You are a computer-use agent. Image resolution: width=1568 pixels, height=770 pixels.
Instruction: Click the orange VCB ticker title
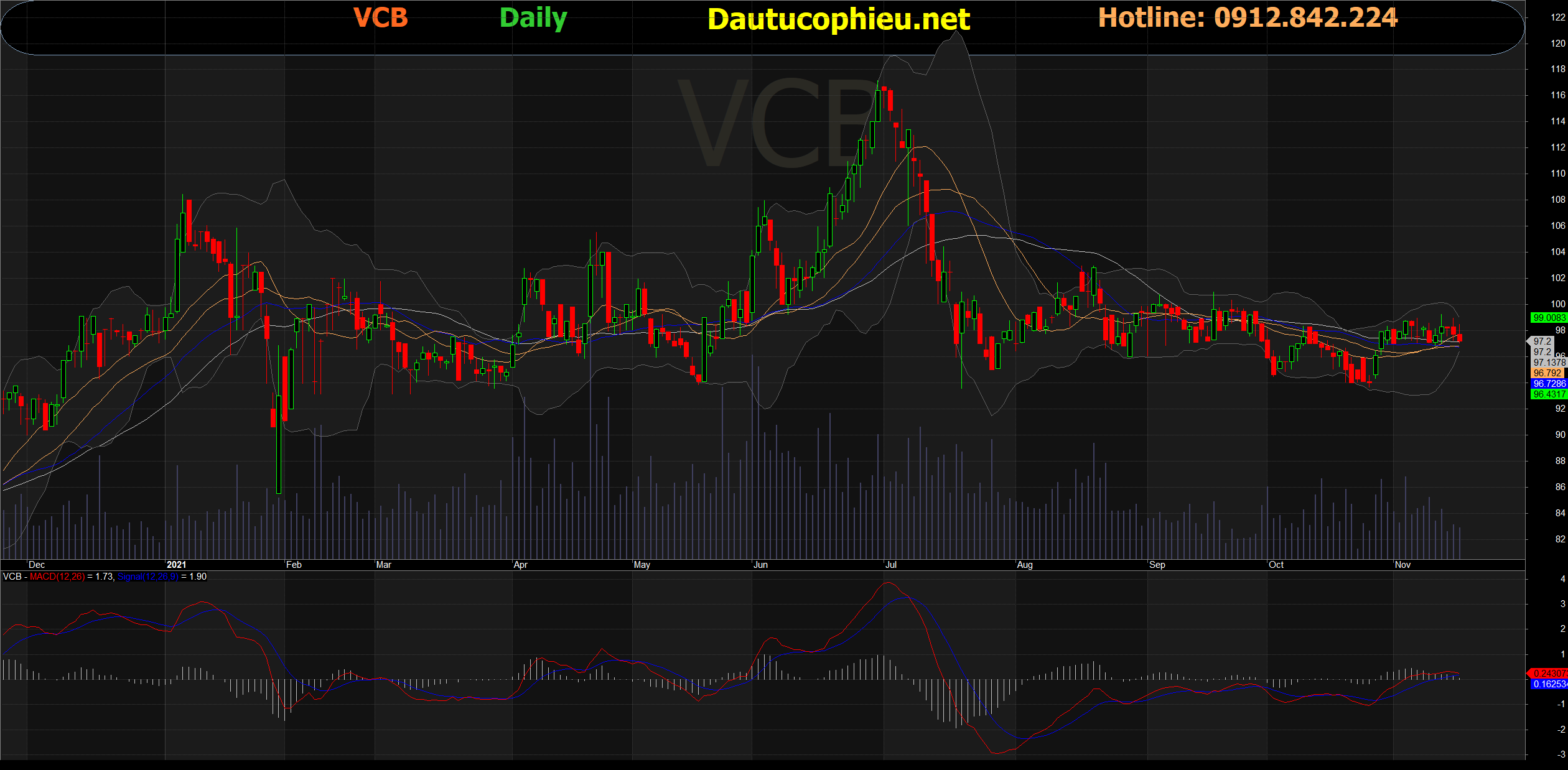[380, 17]
